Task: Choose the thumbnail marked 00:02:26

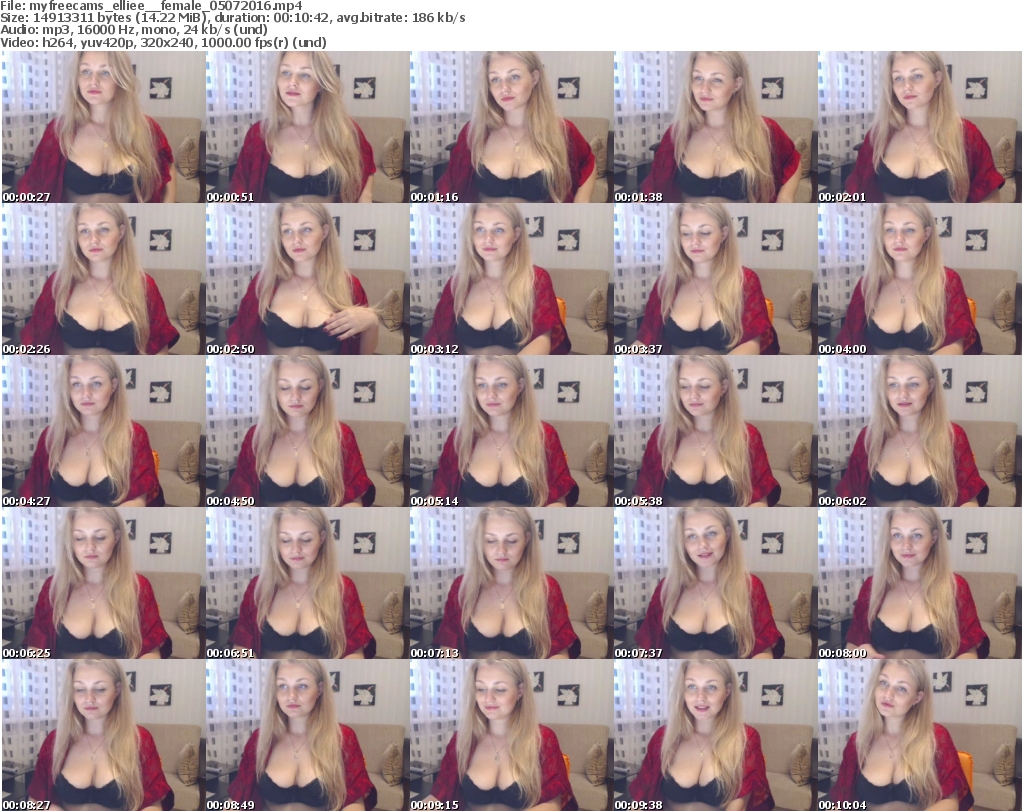Action: coord(103,279)
